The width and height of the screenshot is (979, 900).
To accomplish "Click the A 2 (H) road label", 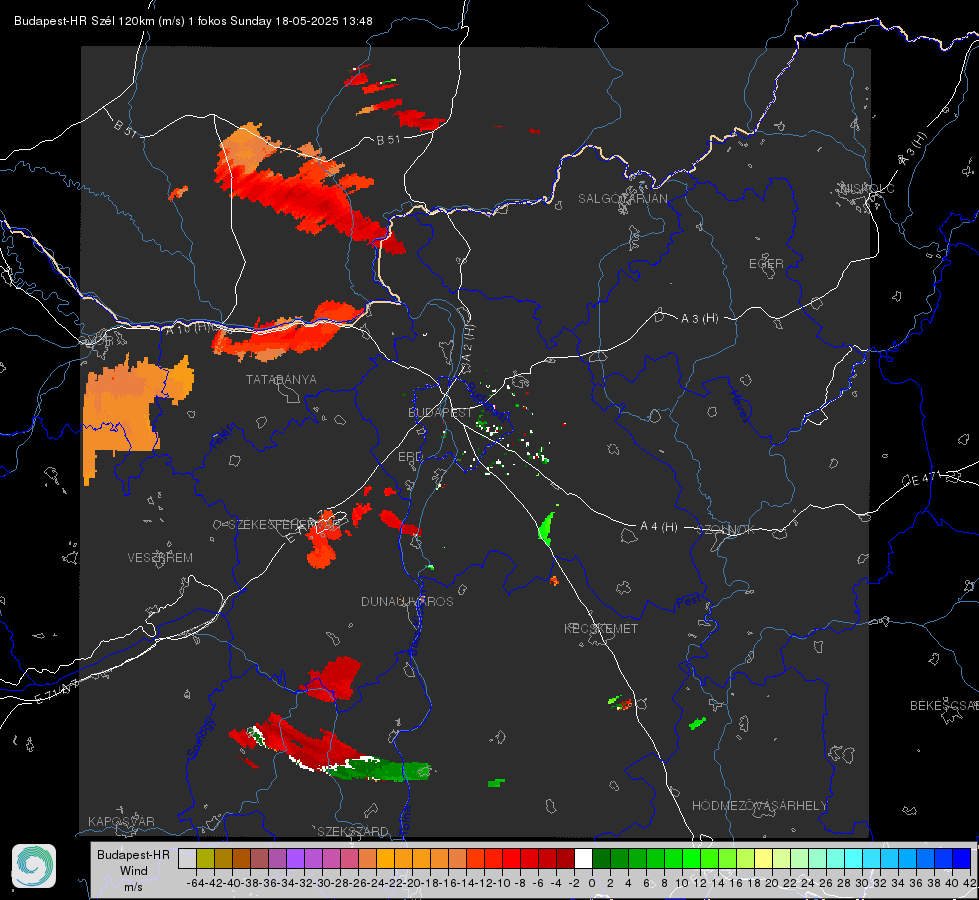I will coord(468,344).
